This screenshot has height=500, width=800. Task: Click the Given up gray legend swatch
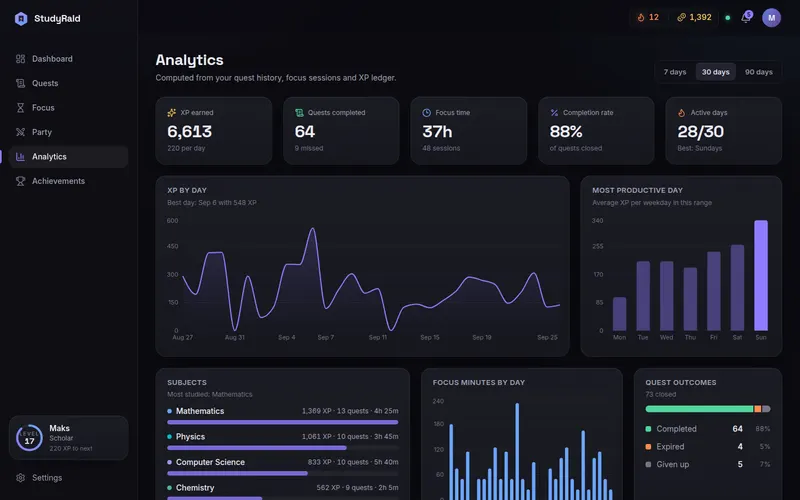pos(648,465)
